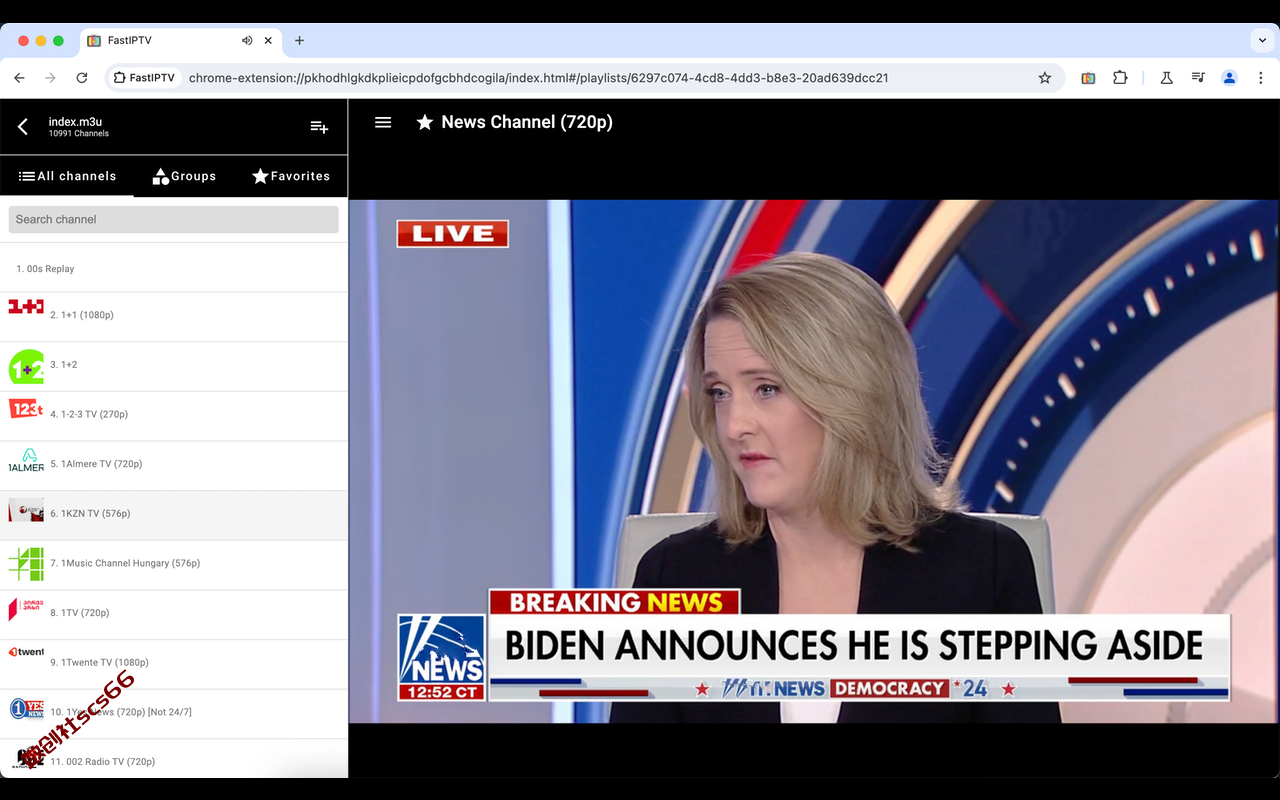
Task: Close the FastIPTV browser tab
Action: [x=268, y=41]
